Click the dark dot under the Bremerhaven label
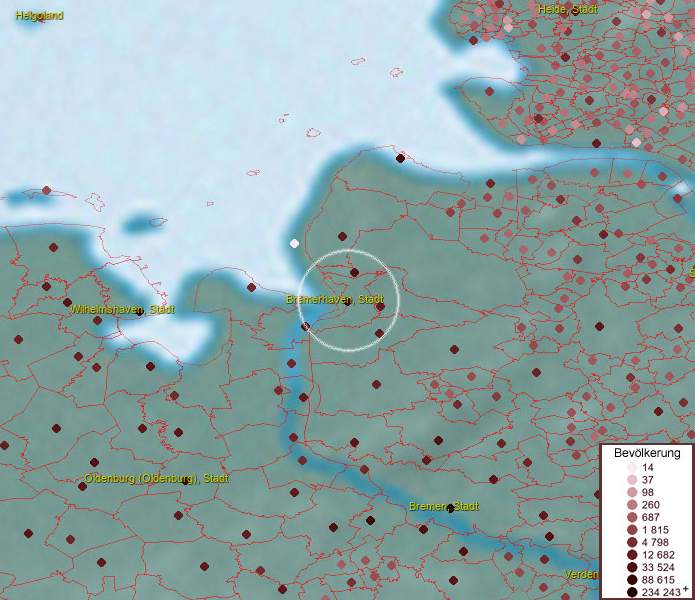The image size is (695, 600). click(x=348, y=302)
